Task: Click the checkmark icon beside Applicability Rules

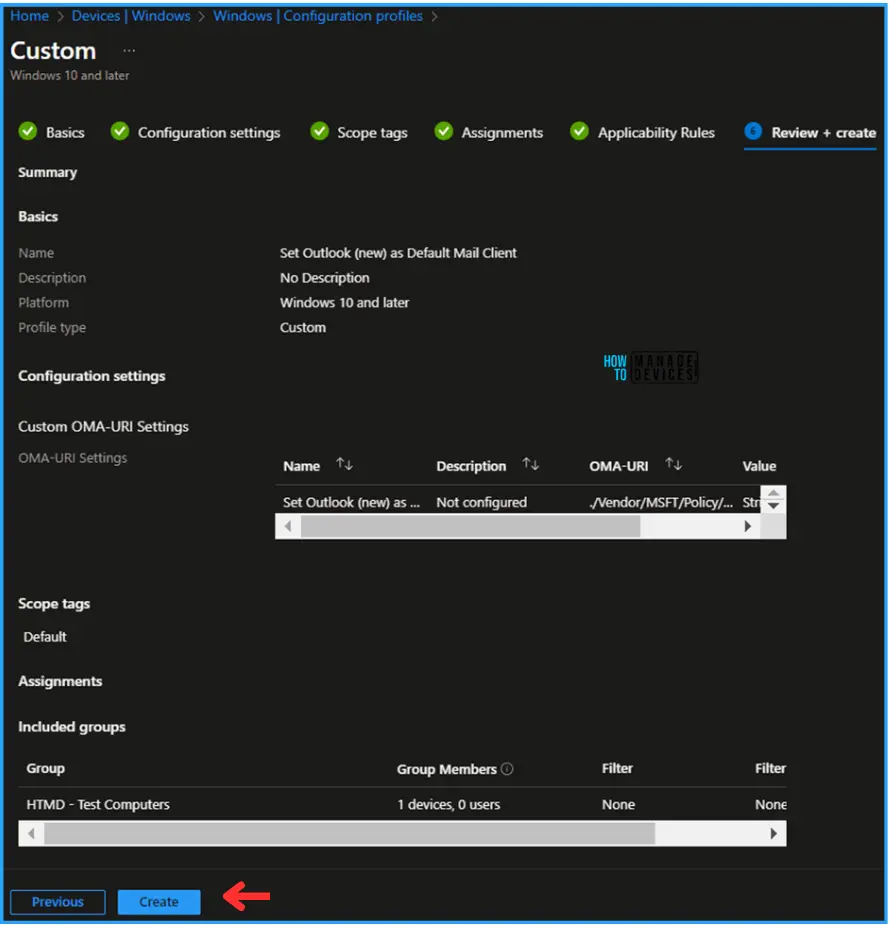Action: point(579,132)
